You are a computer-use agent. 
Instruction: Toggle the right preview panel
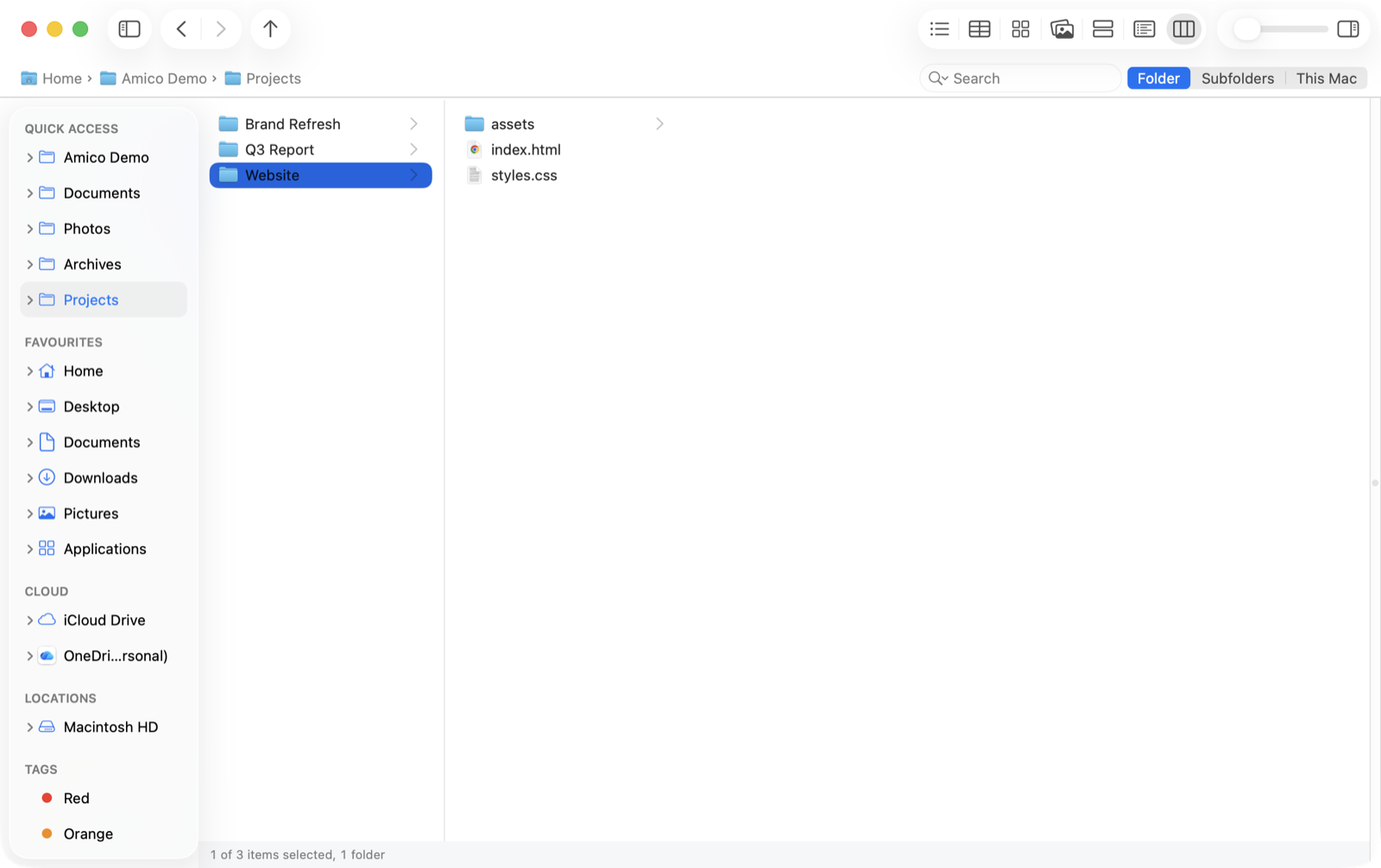pos(1347,28)
